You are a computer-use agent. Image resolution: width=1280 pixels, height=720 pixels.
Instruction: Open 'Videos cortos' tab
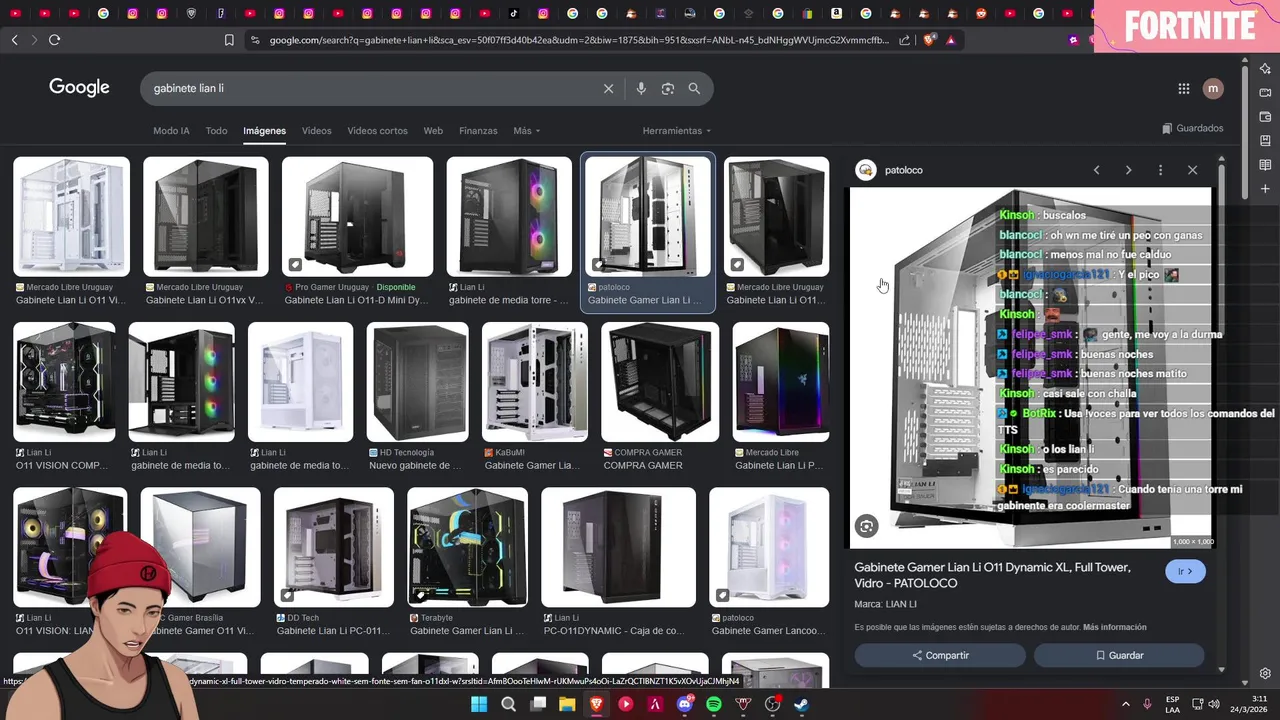(377, 131)
